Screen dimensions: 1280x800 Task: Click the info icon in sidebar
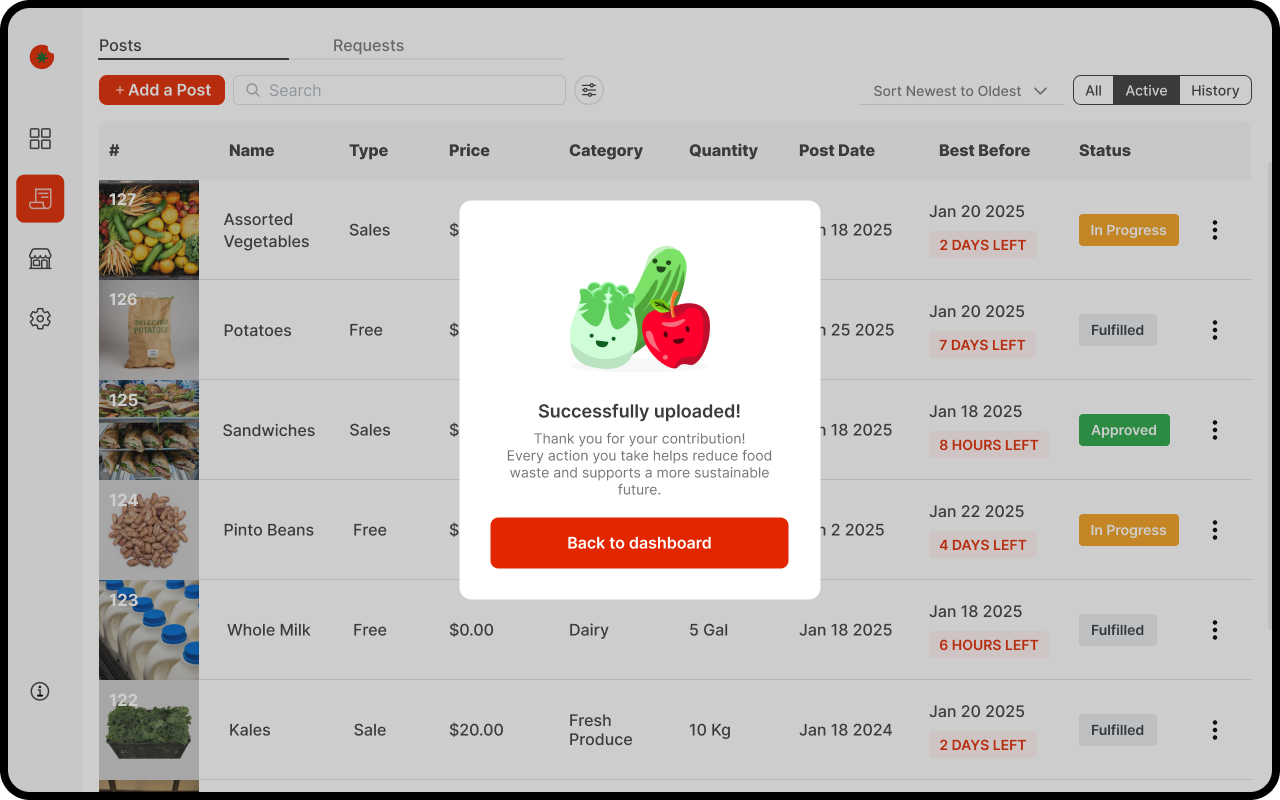point(40,691)
